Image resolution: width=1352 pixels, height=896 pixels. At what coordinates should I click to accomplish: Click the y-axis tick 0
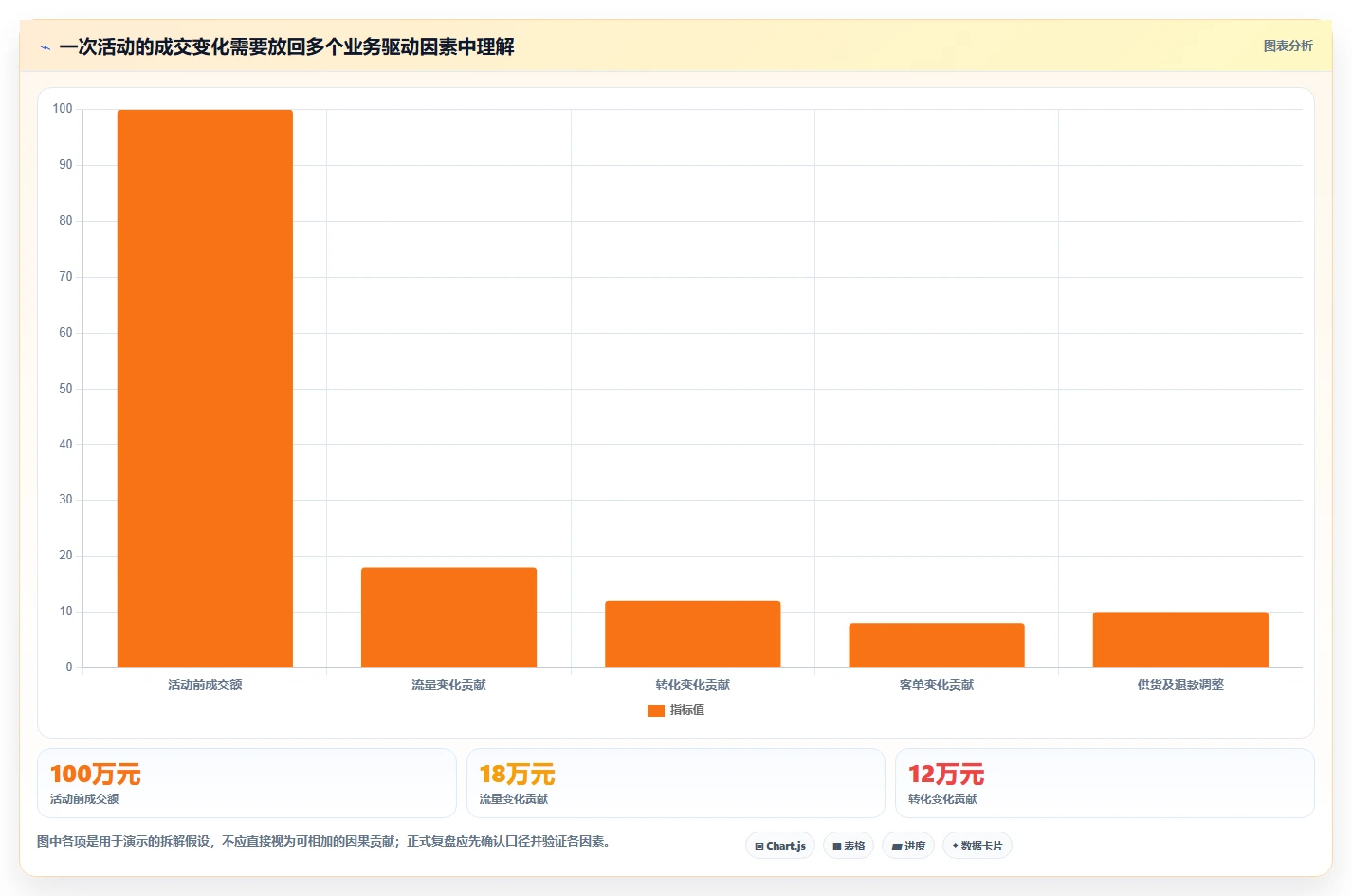pyautogui.click(x=69, y=667)
